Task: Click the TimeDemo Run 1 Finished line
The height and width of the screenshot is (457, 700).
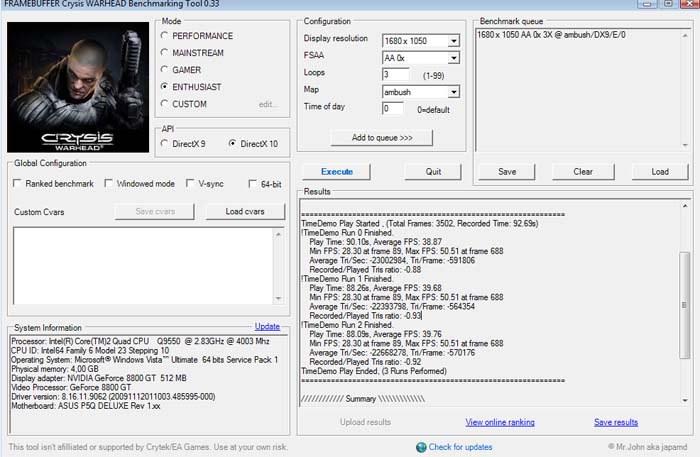Action: [x=347, y=279]
